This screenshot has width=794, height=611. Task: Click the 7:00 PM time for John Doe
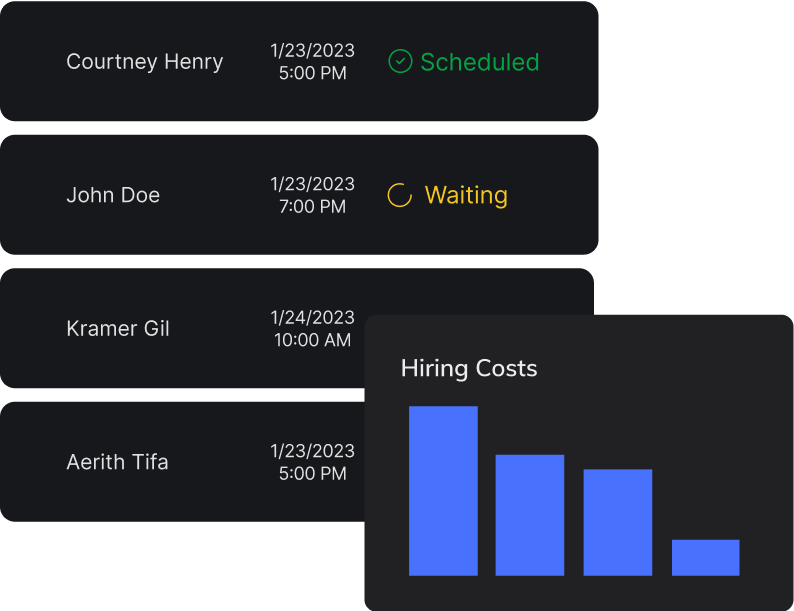tap(312, 207)
